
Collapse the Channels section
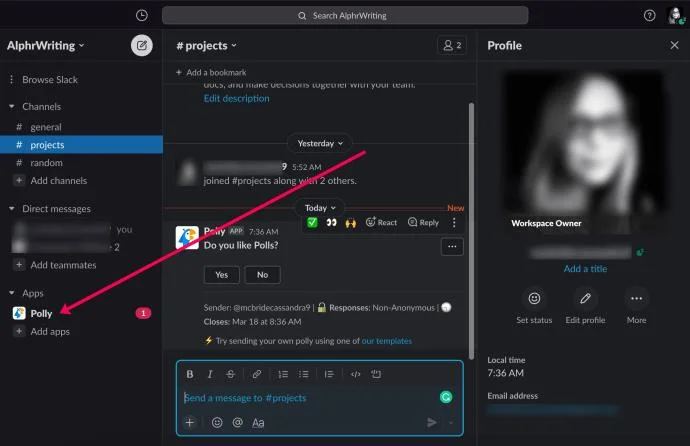pos(12,106)
